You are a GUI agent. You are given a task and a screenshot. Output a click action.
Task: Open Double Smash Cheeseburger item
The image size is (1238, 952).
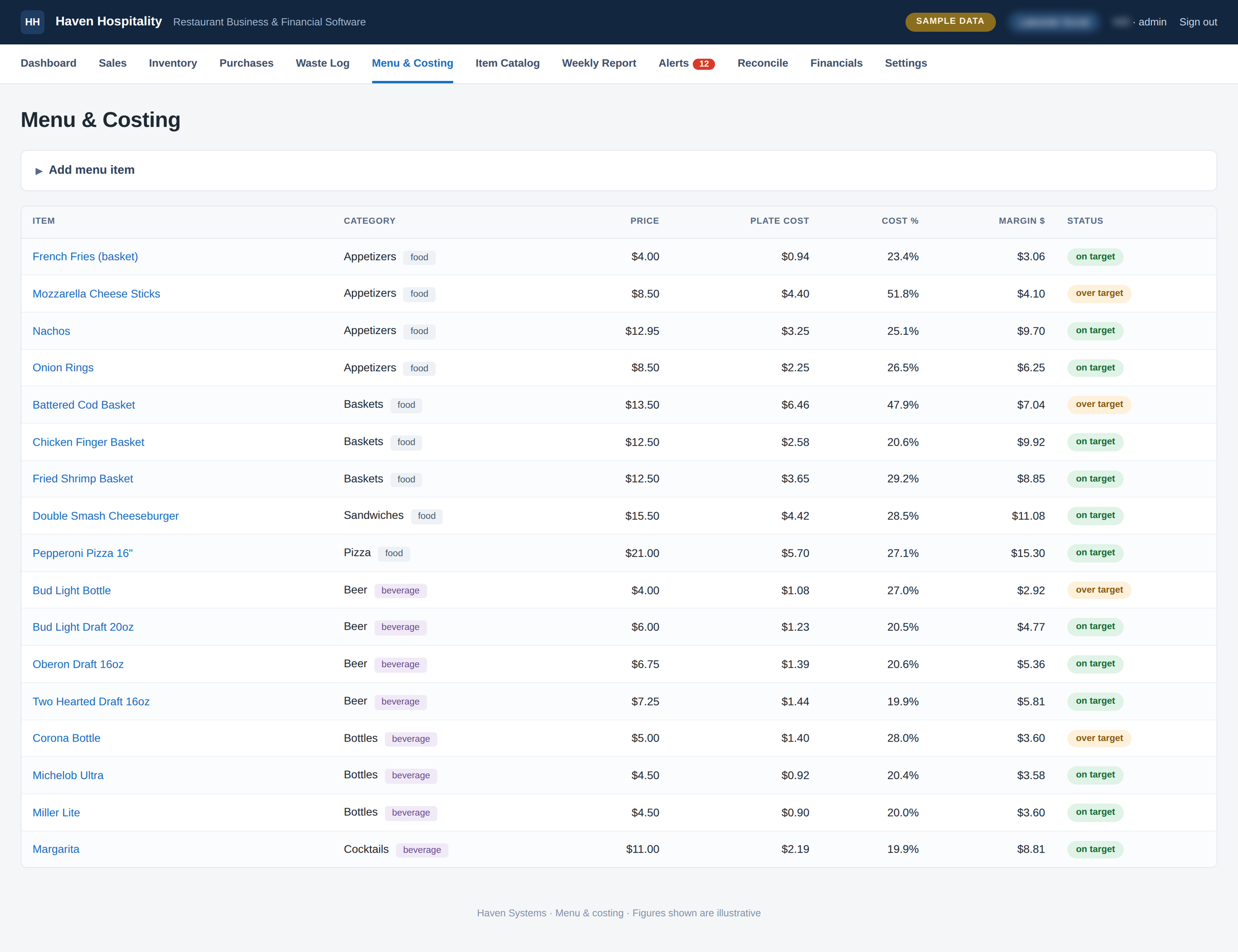(x=105, y=516)
